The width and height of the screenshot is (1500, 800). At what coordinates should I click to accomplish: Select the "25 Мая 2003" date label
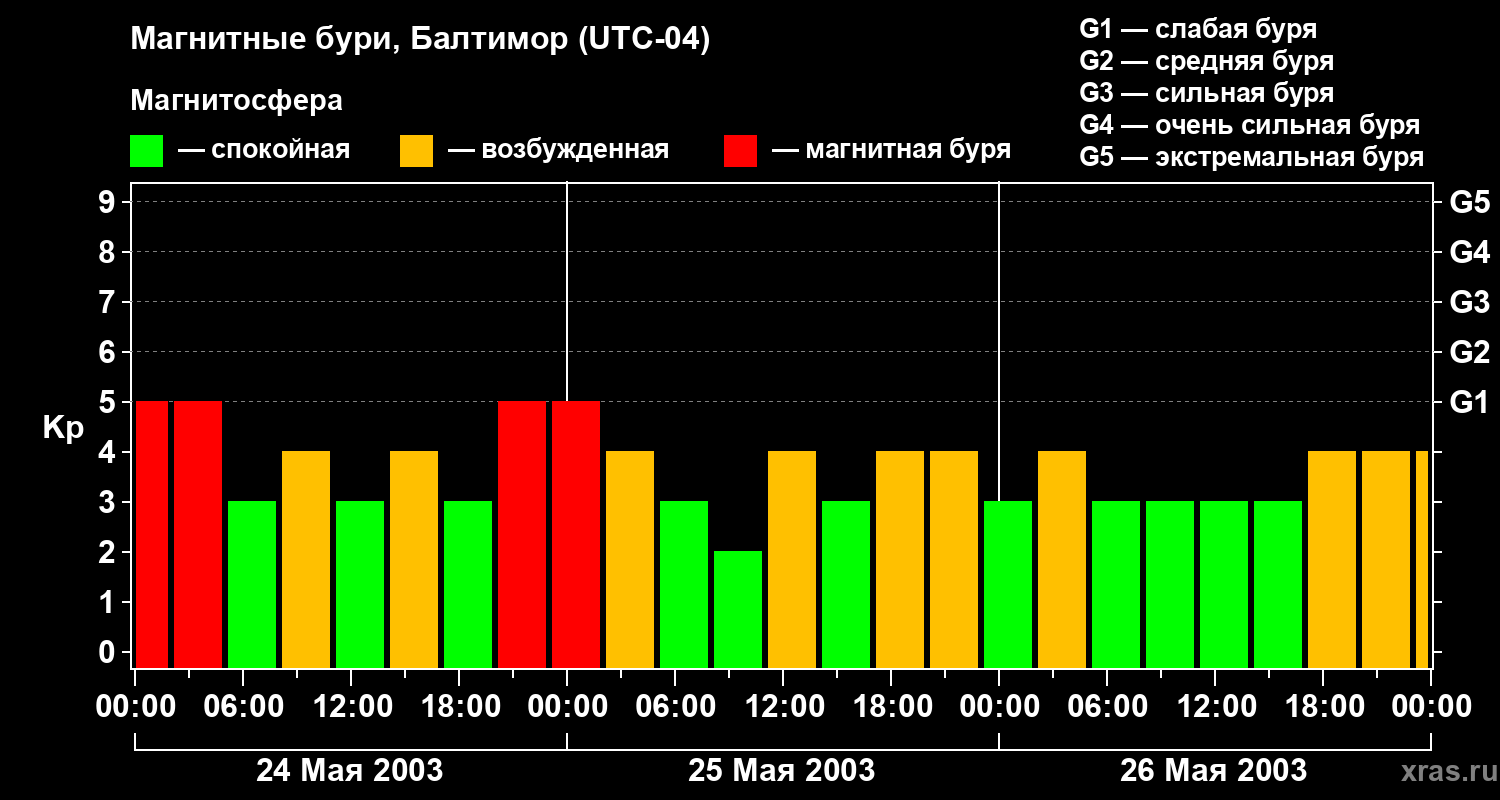click(x=781, y=771)
